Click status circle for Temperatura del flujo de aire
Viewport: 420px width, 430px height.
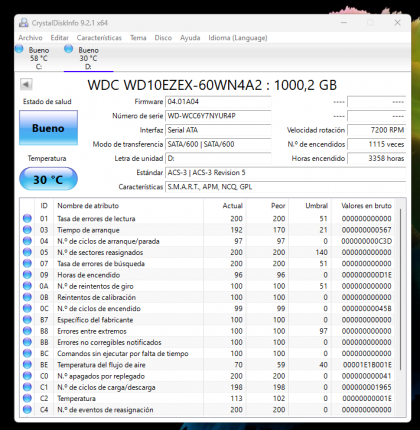point(27,365)
